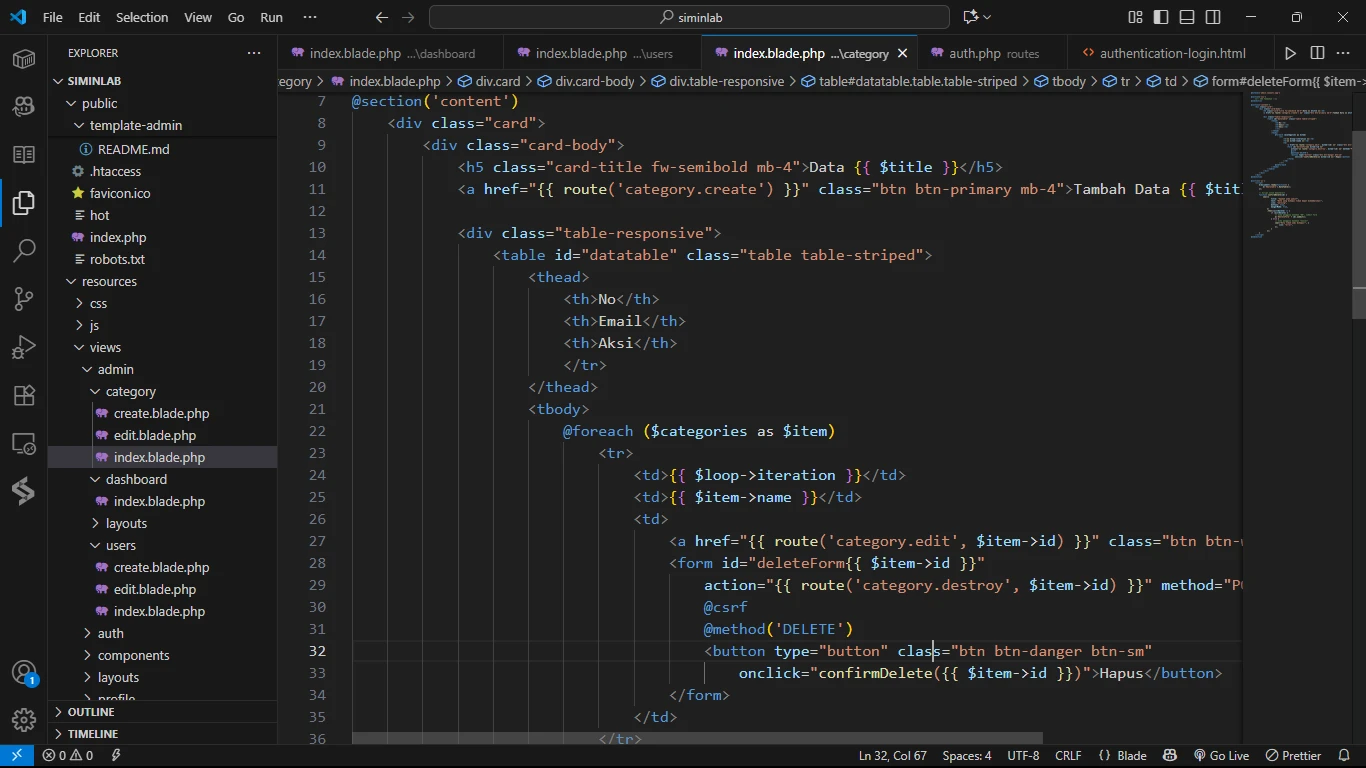Open the Source Control view
1366x768 pixels.
[24, 298]
